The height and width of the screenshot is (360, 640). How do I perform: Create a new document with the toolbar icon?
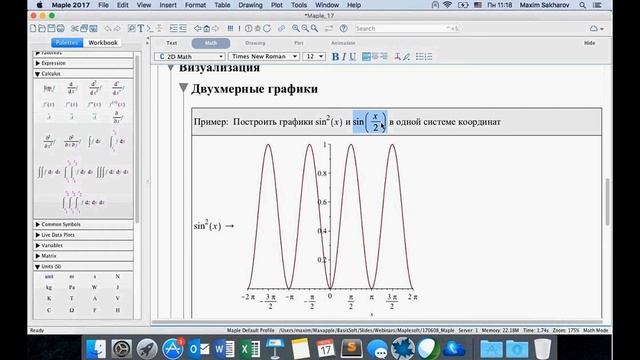click(x=33, y=28)
